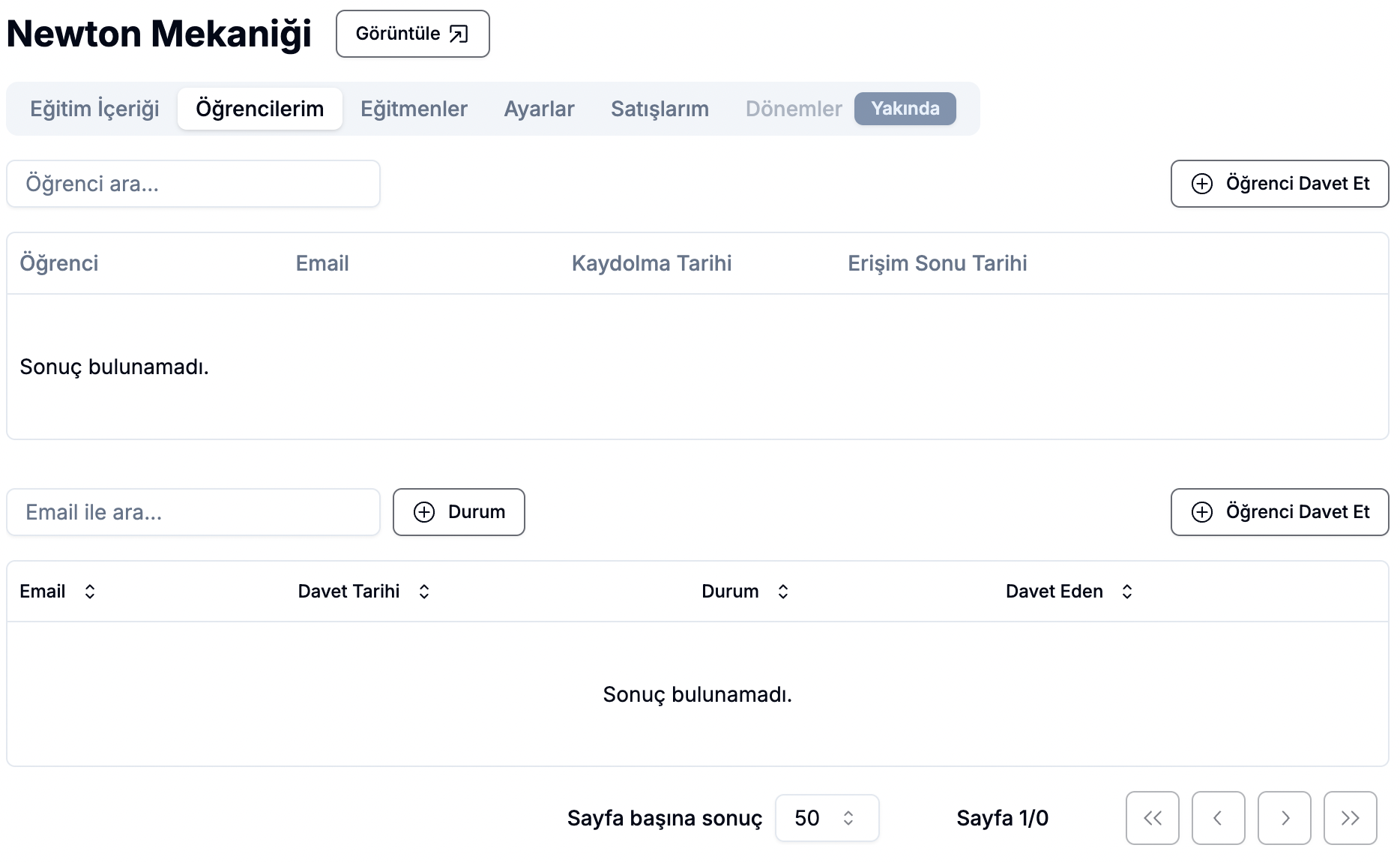Viewport: 1400px width, 863px height.
Task: Select the Öğrencilerim tab
Action: tap(259, 109)
